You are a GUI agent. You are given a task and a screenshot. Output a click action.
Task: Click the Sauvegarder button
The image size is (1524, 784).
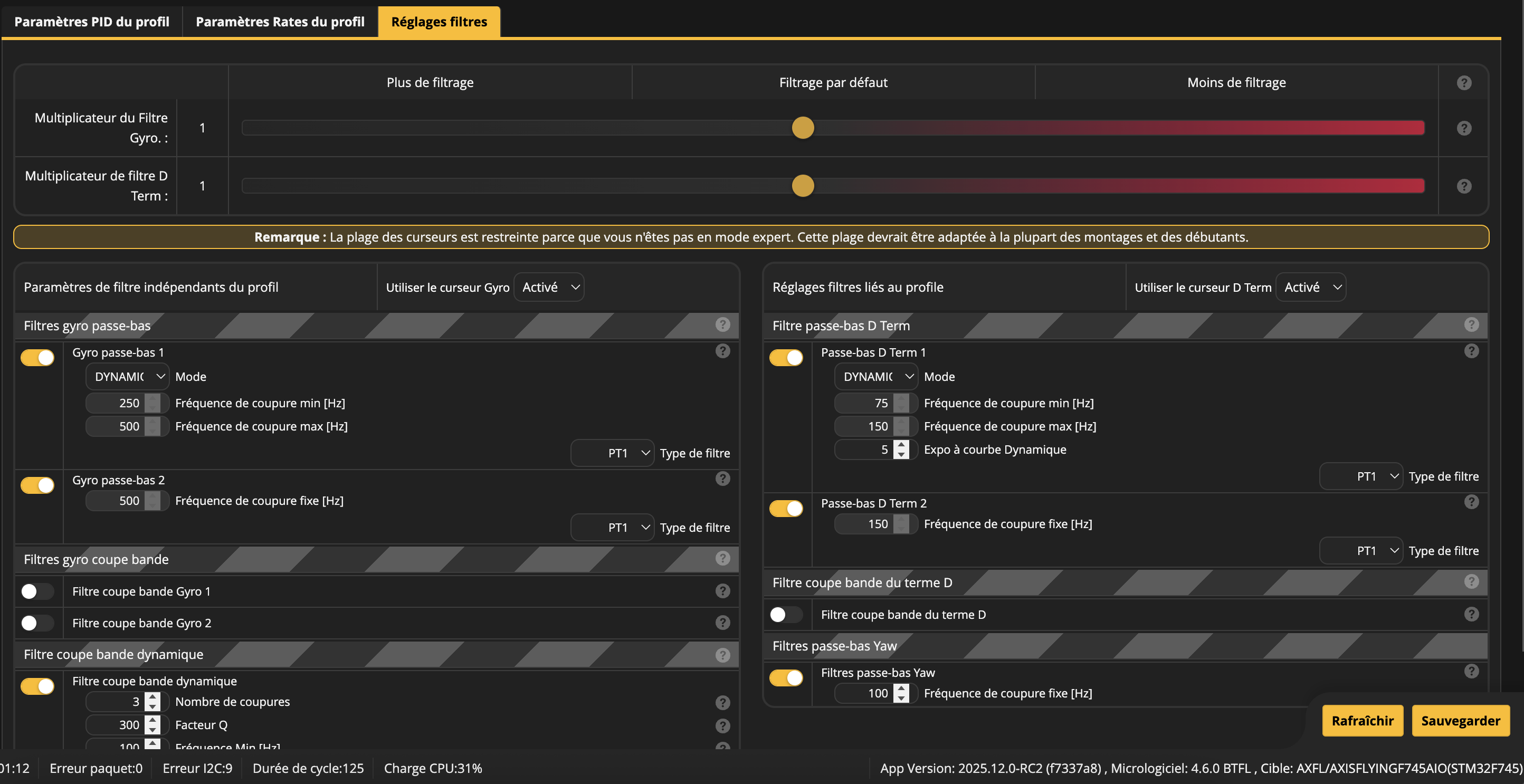(1460, 720)
